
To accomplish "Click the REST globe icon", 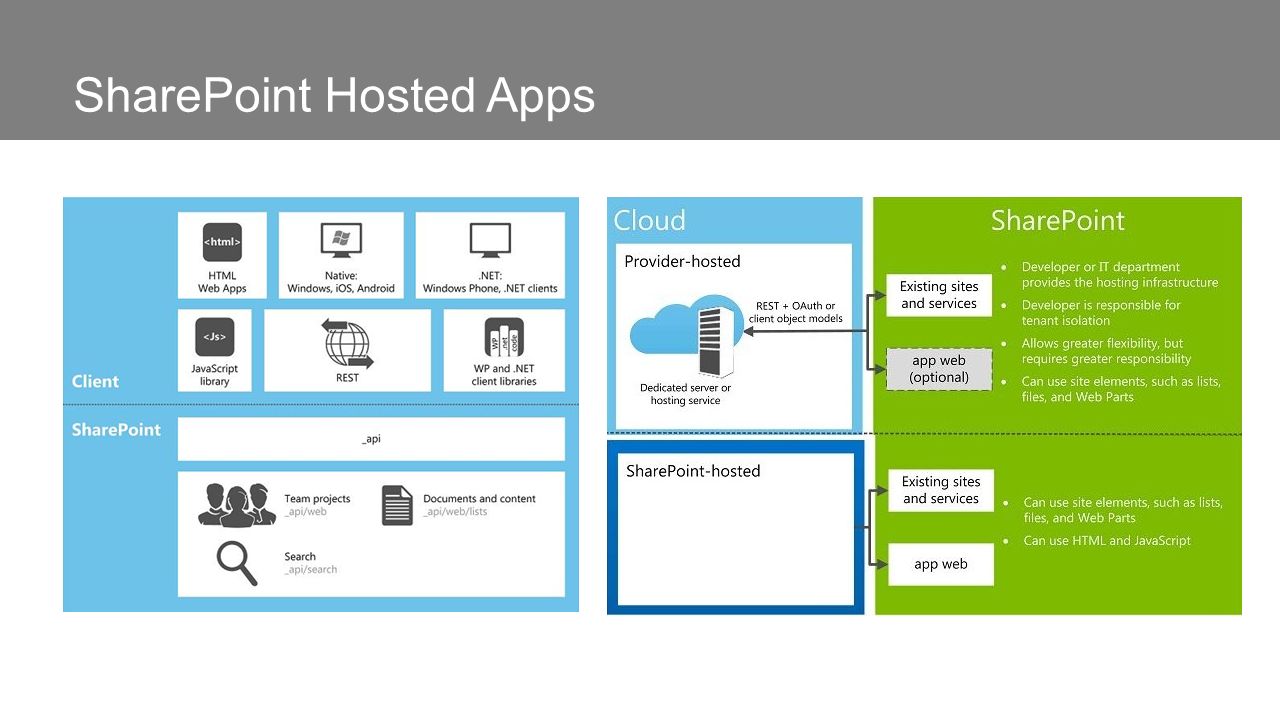I will pos(347,343).
